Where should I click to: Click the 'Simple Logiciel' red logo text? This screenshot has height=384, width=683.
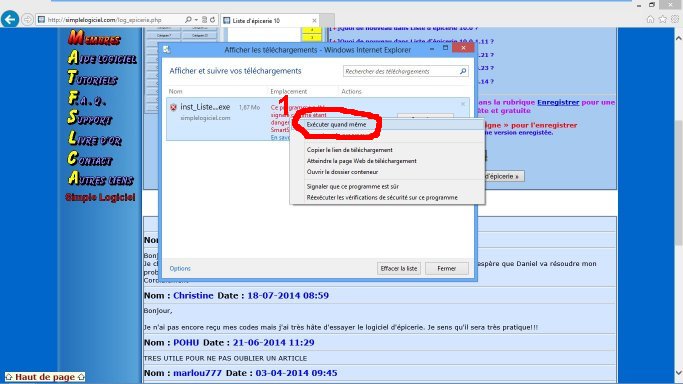tap(100, 197)
